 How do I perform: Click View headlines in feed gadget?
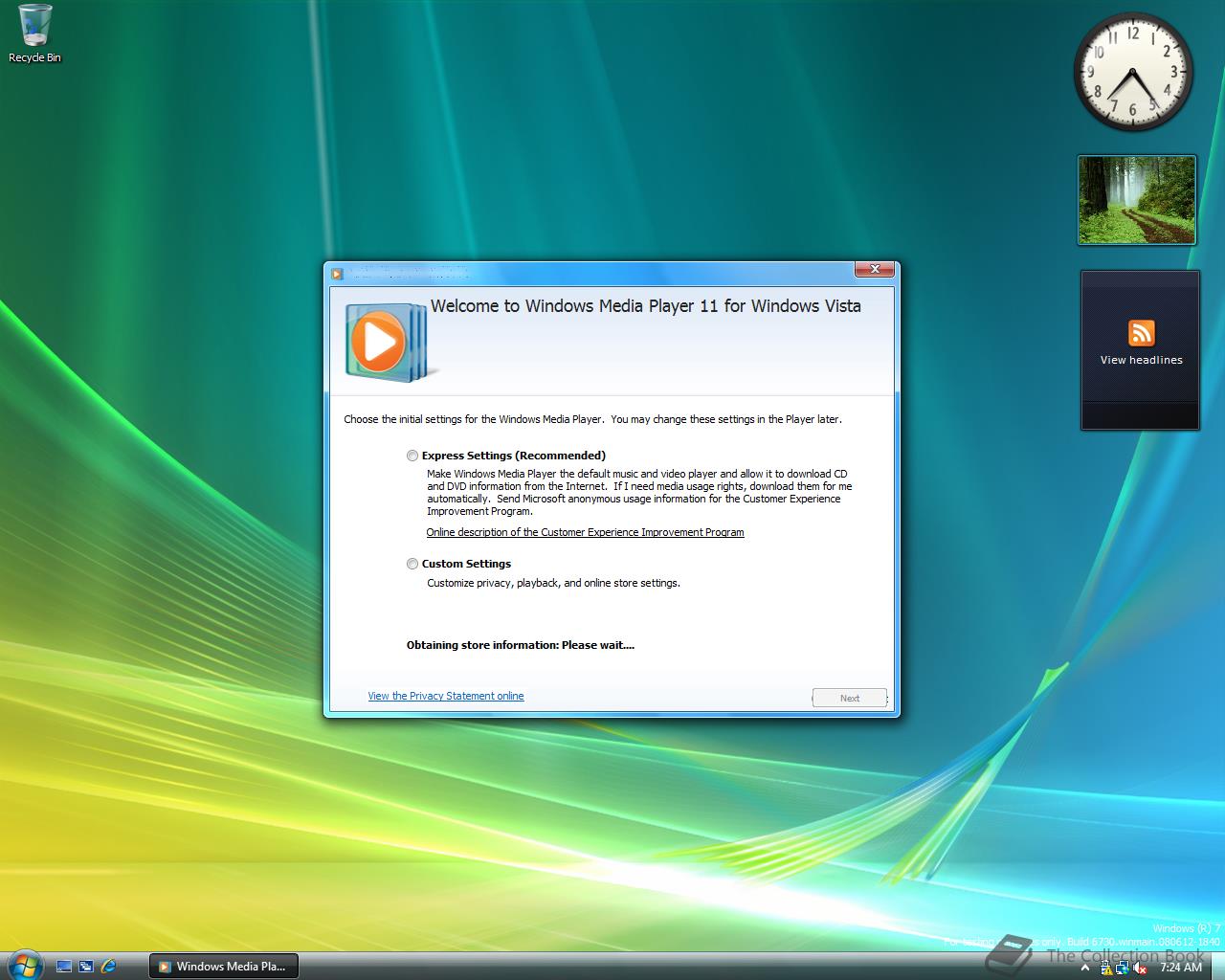coord(1141,360)
